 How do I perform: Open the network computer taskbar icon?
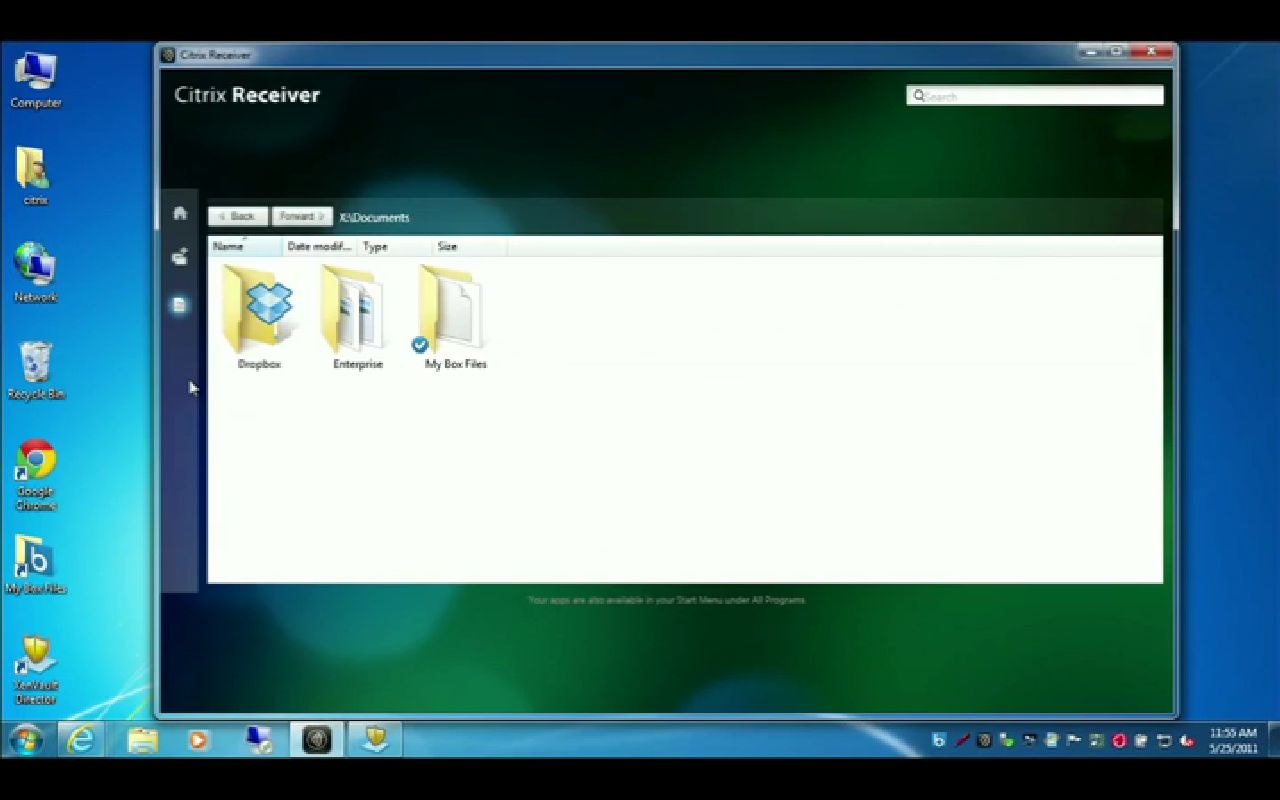click(x=259, y=740)
